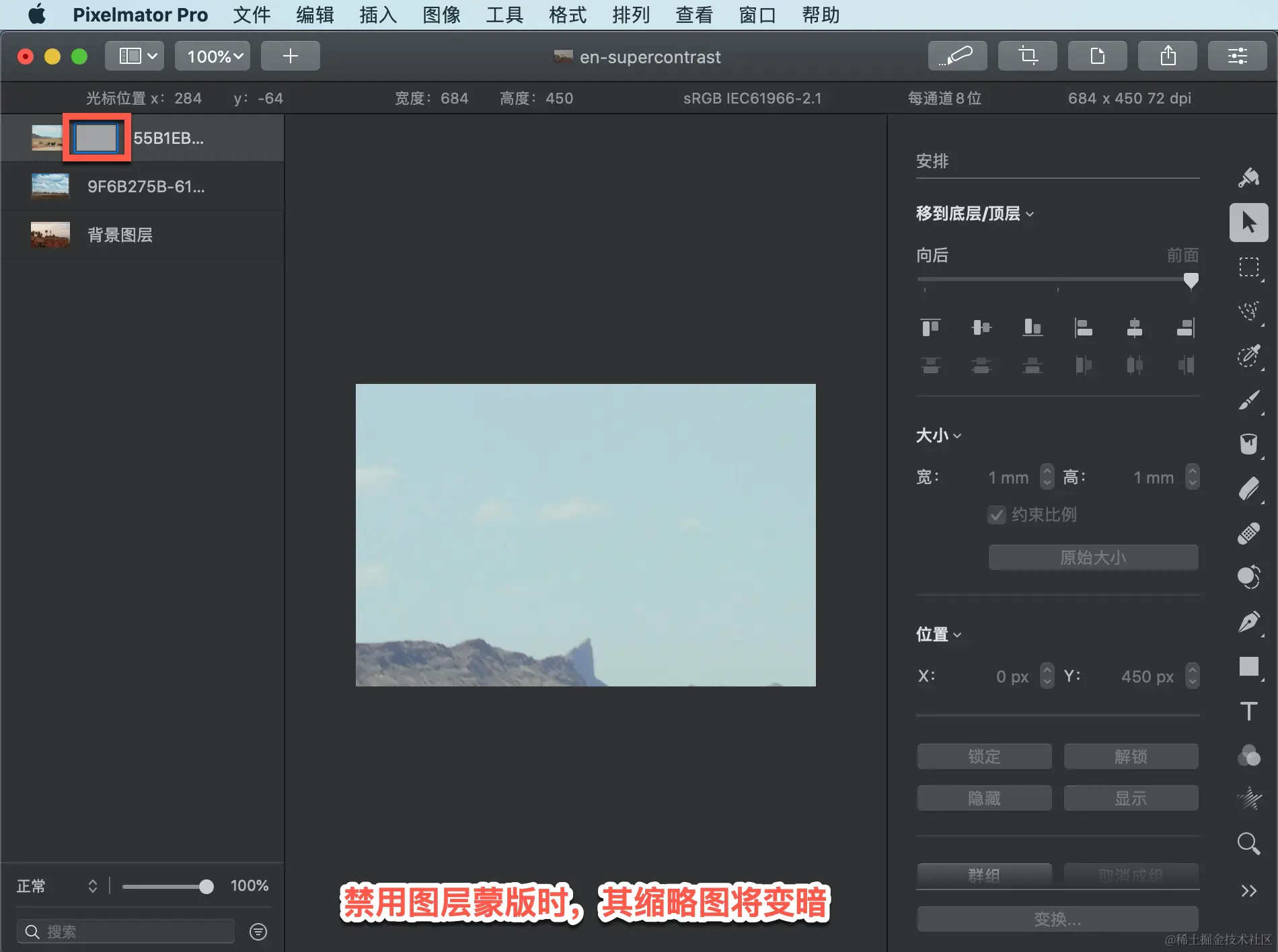Image resolution: width=1278 pixels, height=952 pixels.
Task: Step the Y position stepper
Action: tap(1193, 676)
